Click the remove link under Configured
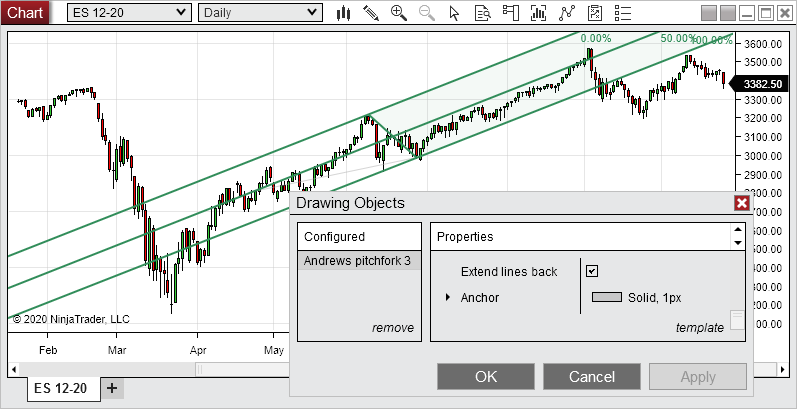 392,328
